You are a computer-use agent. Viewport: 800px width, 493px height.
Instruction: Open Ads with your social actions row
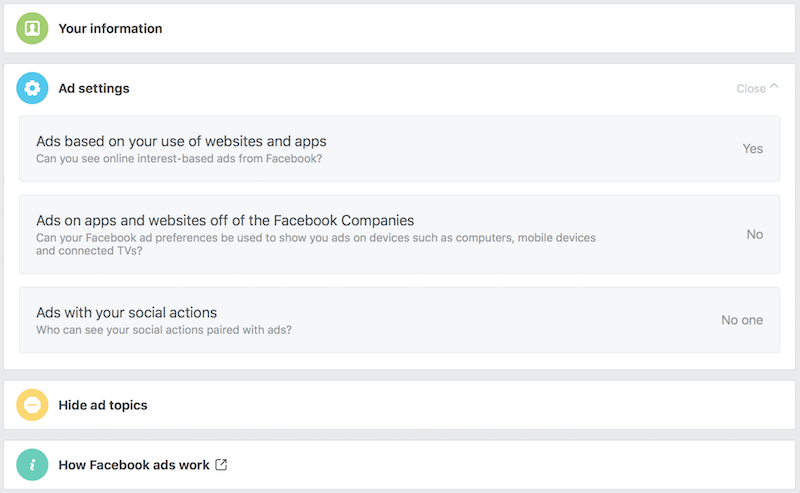[399, 320]
